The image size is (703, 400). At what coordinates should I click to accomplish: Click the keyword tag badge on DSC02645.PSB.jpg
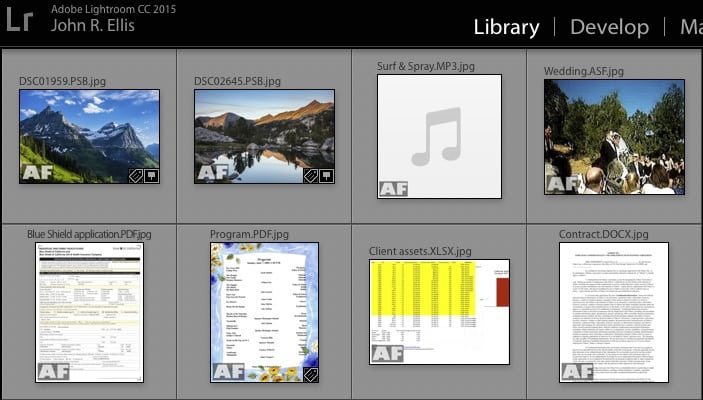(311, 176)
